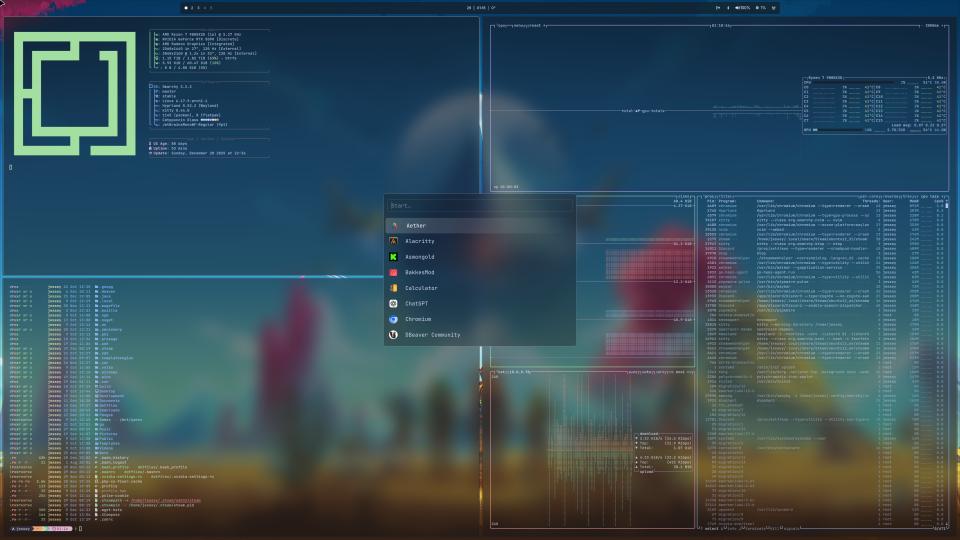Click the Aether app icon
Viewport: 960px width, 540px height.
(394, 226)
